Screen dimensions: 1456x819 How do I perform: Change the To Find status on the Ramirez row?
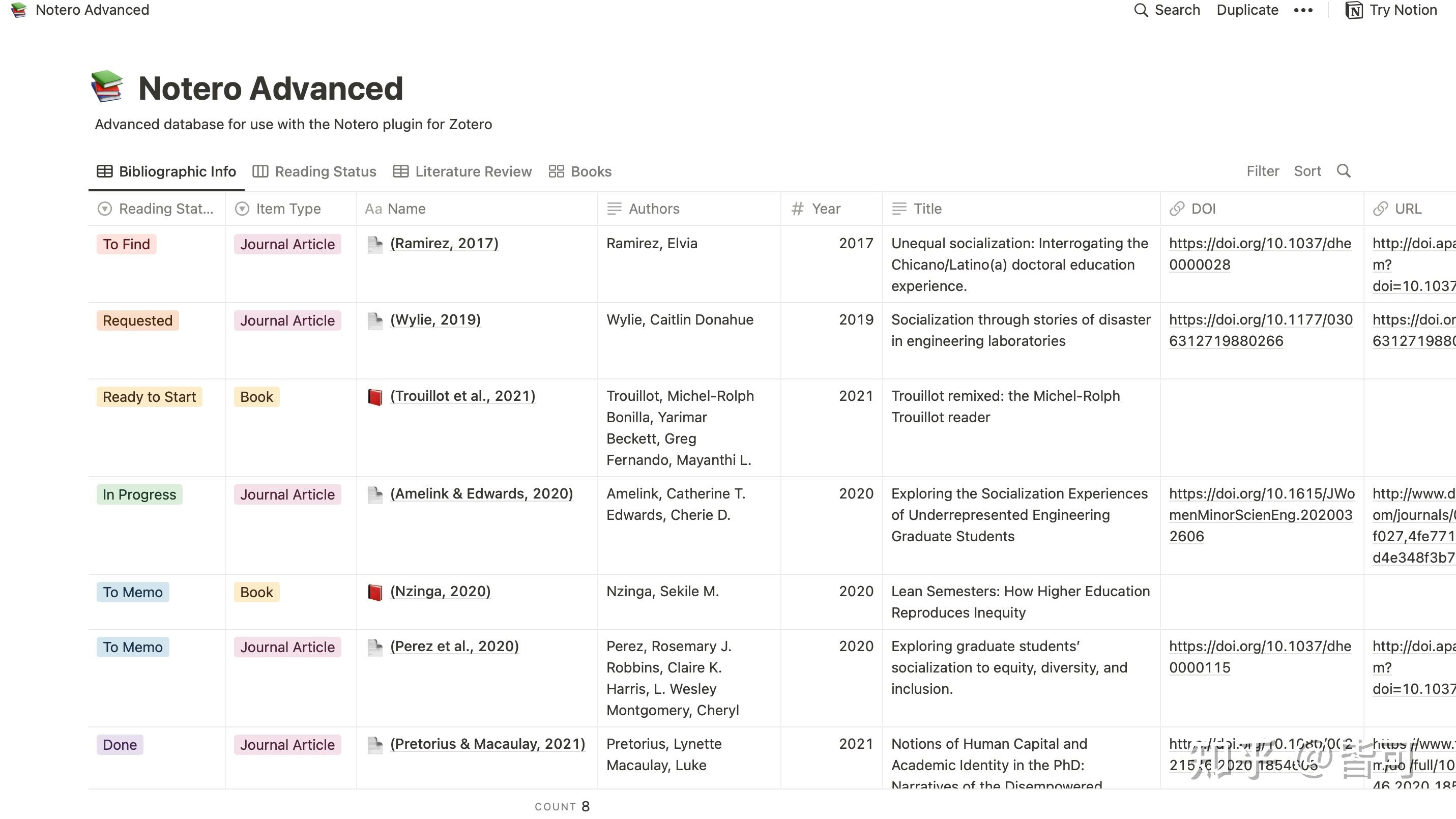[126, 244]
